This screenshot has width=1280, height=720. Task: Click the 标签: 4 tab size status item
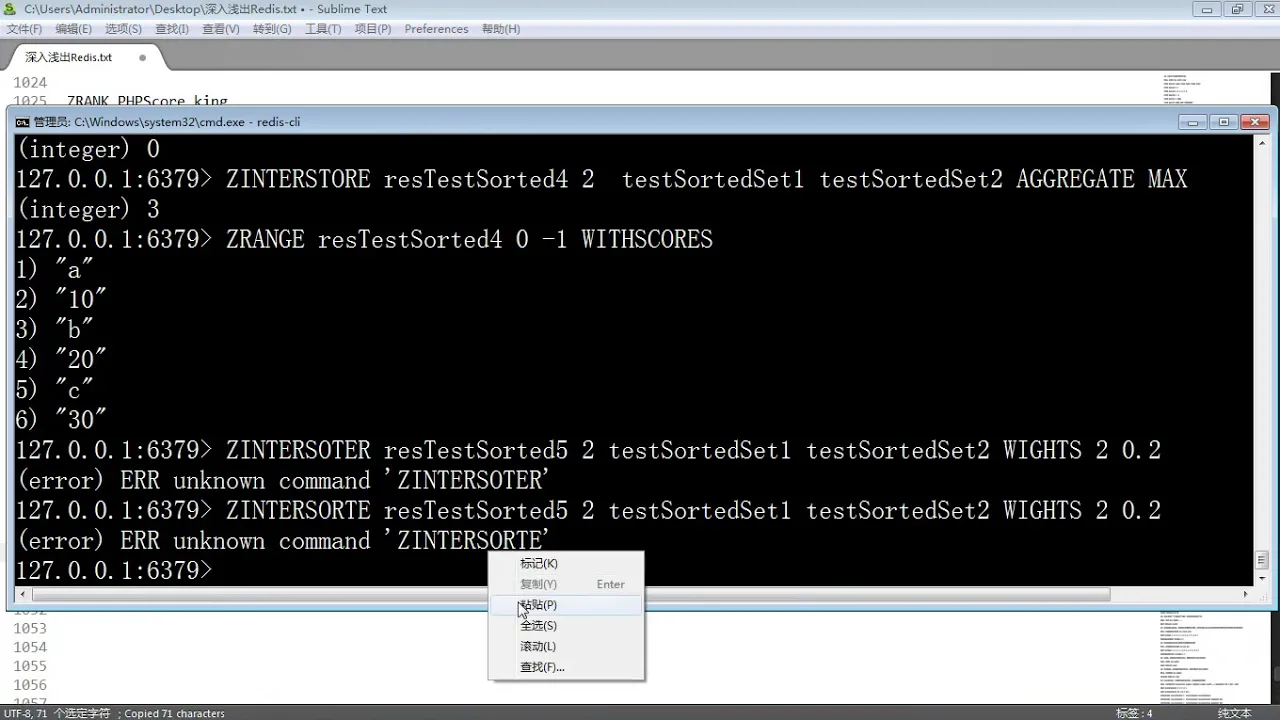(1134, 713)
